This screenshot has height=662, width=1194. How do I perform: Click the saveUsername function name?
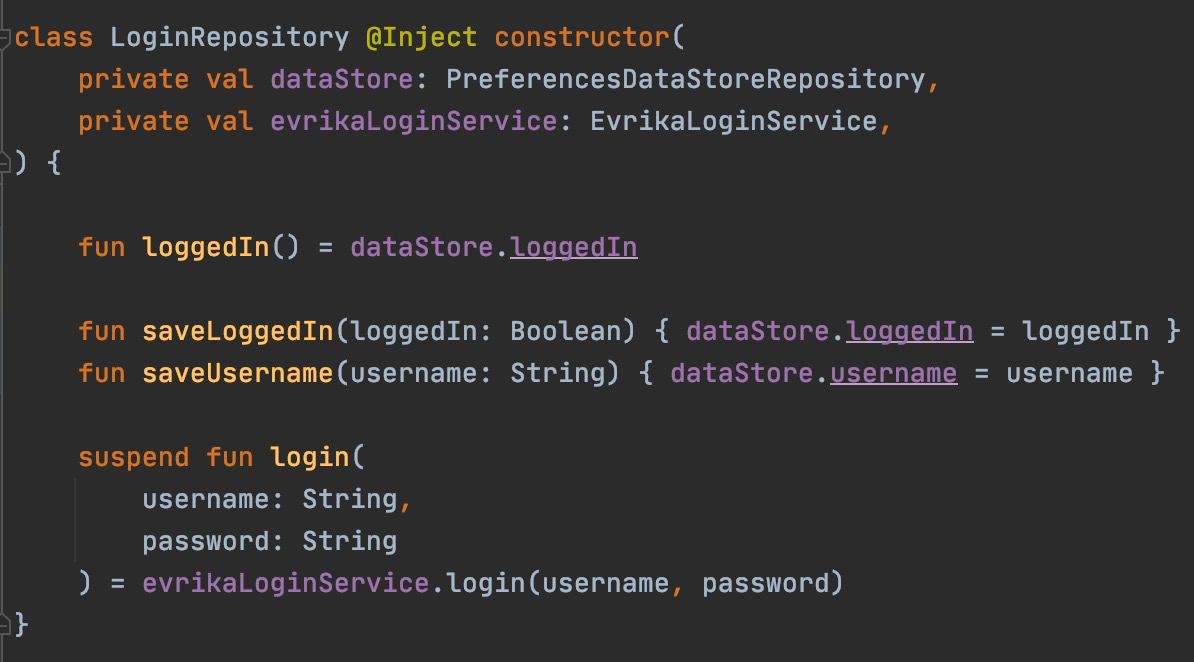click(238, 374)
